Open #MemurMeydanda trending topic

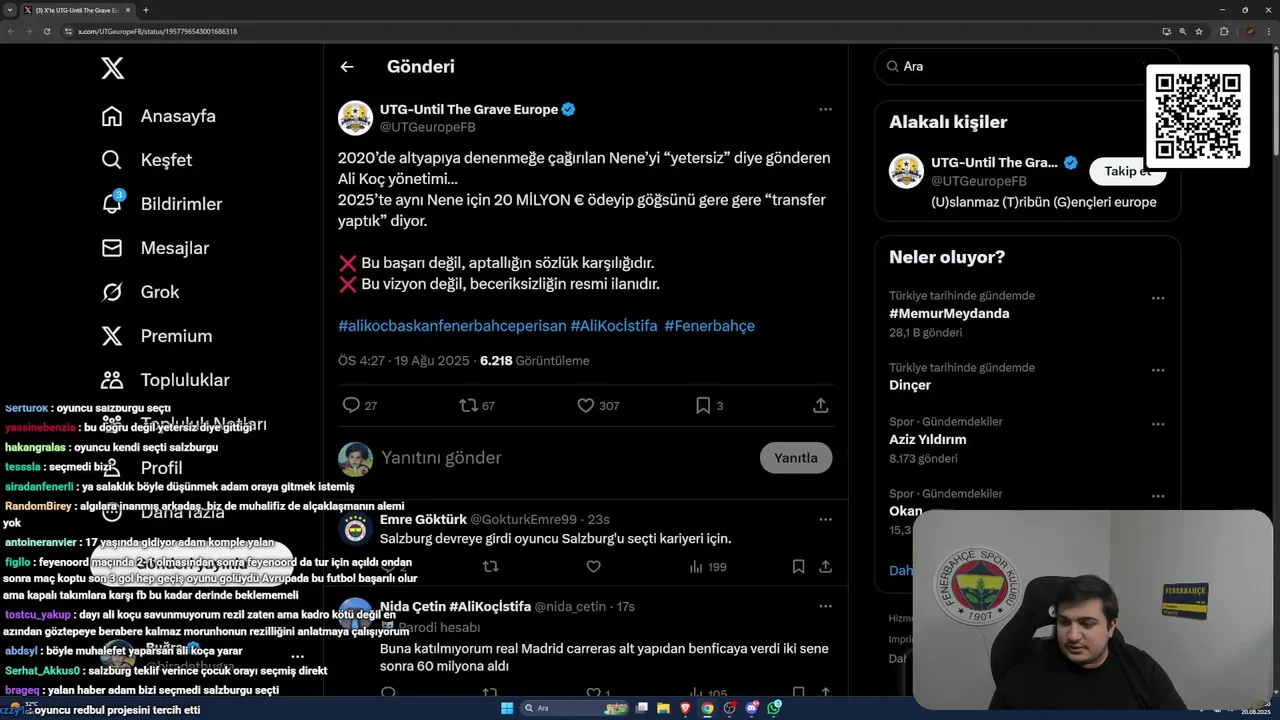click(949, 313)
